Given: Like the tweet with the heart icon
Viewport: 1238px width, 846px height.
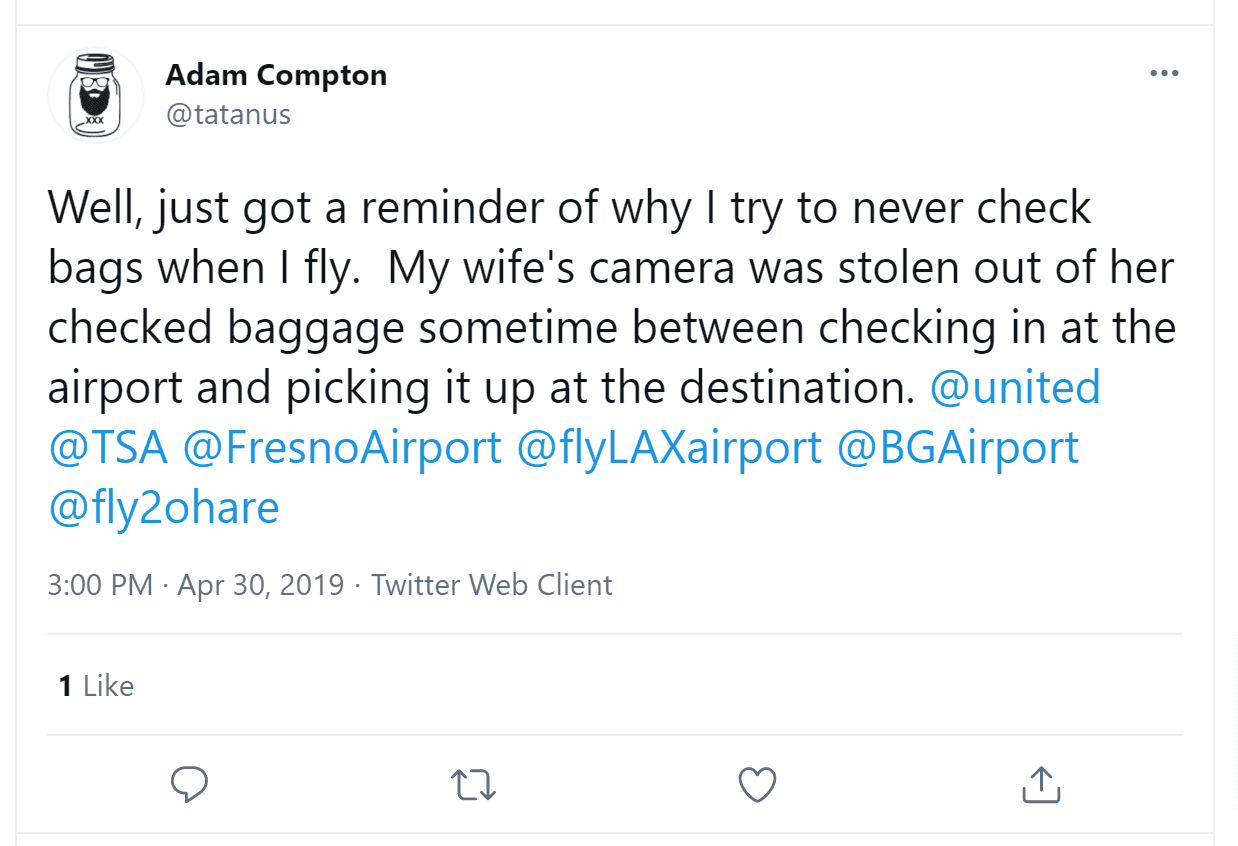Looking at the screenshot, I should [757, 785].
